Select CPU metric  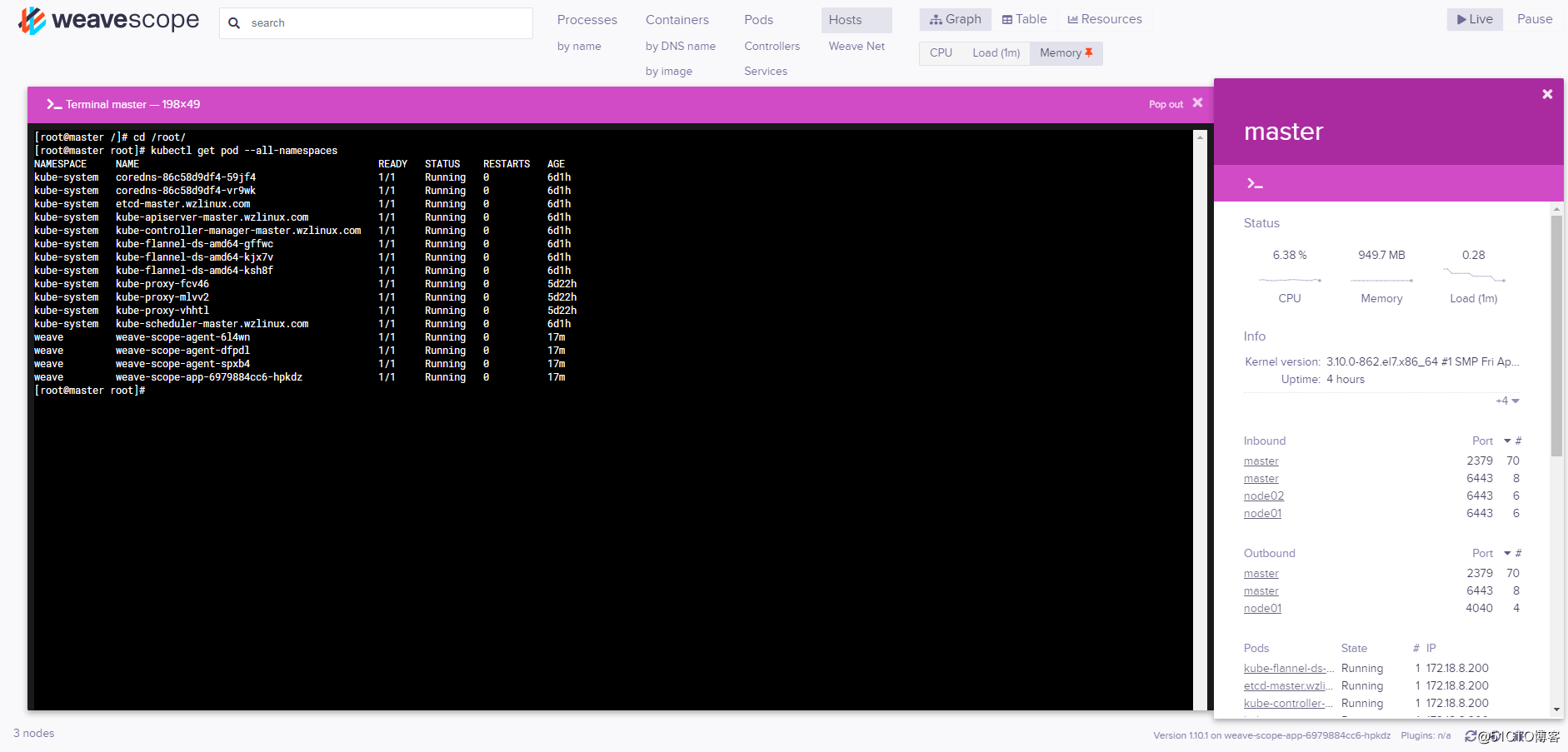click(941, 52)
